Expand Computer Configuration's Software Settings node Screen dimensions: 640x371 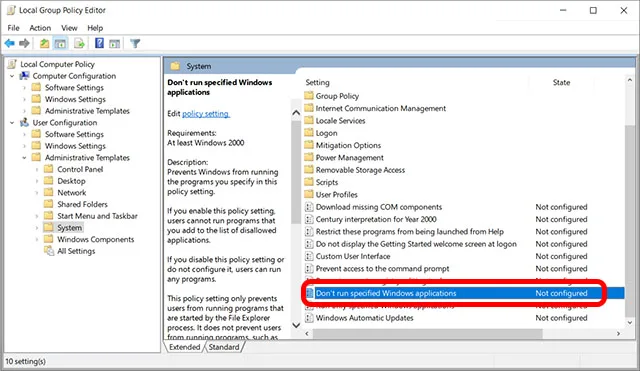click(x=24, y=88)
